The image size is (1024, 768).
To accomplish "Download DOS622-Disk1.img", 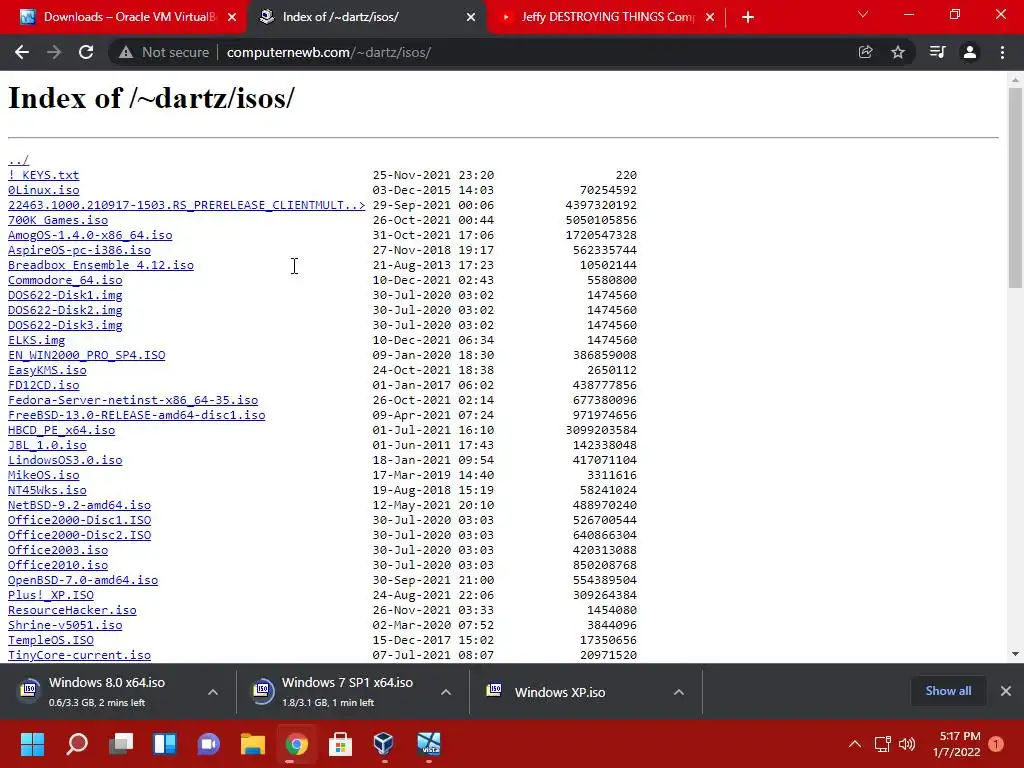I will [x=65, y=295].
